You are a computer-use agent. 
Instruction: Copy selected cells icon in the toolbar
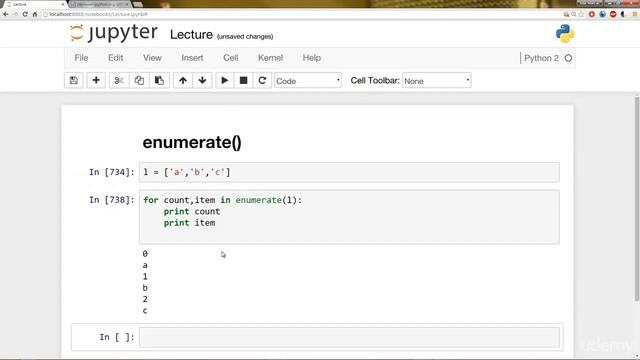[139, 80]
